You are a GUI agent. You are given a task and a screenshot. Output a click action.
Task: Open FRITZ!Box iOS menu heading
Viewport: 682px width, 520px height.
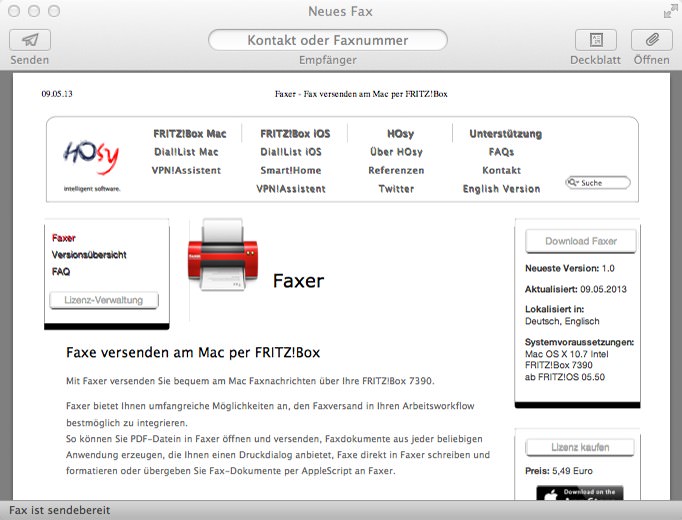coord(295,133)
